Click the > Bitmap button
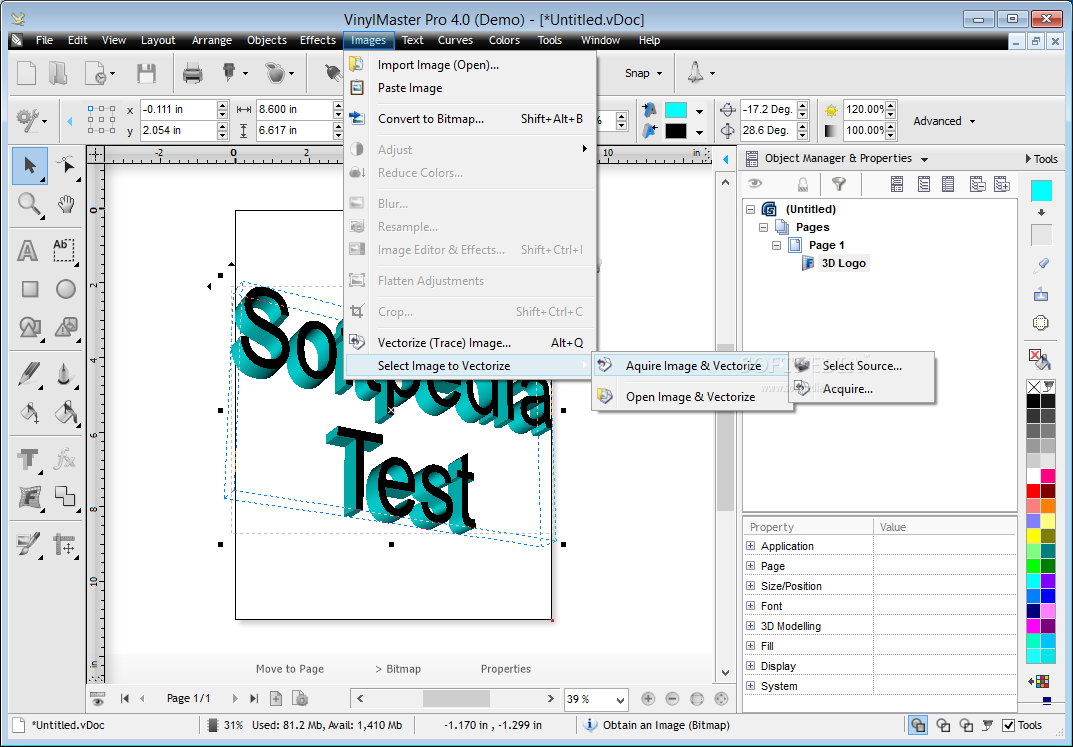 coord(398,669)
